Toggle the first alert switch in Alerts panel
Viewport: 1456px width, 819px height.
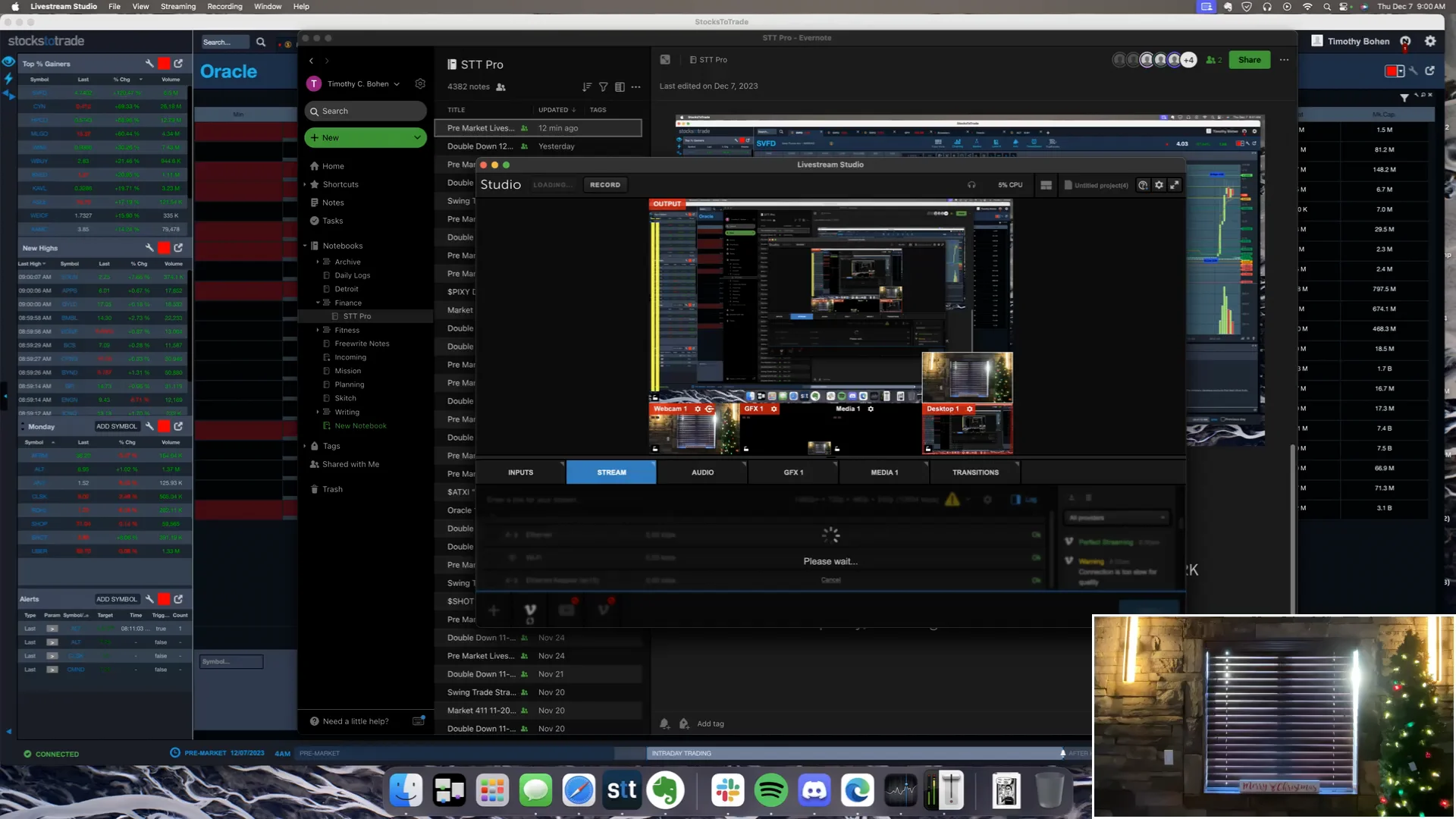[52, 629]
